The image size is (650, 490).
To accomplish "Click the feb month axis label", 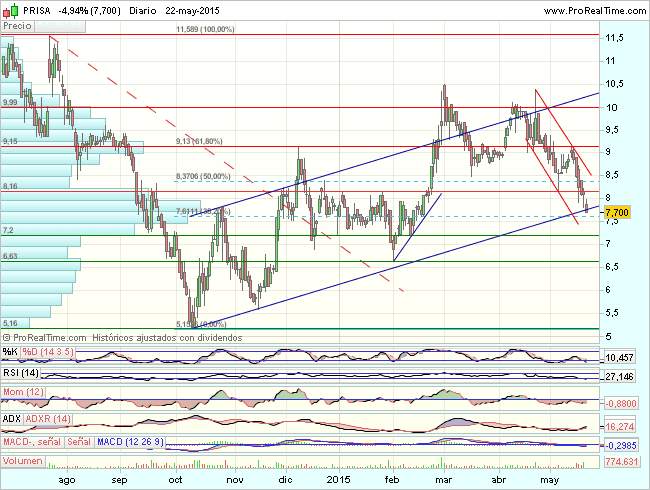I will click(392, 480).
